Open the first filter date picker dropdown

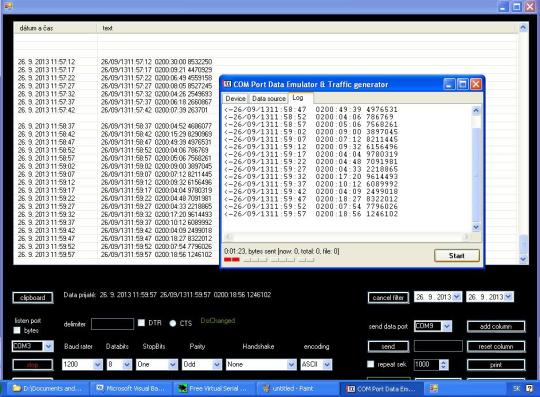[x=457, y=297]
